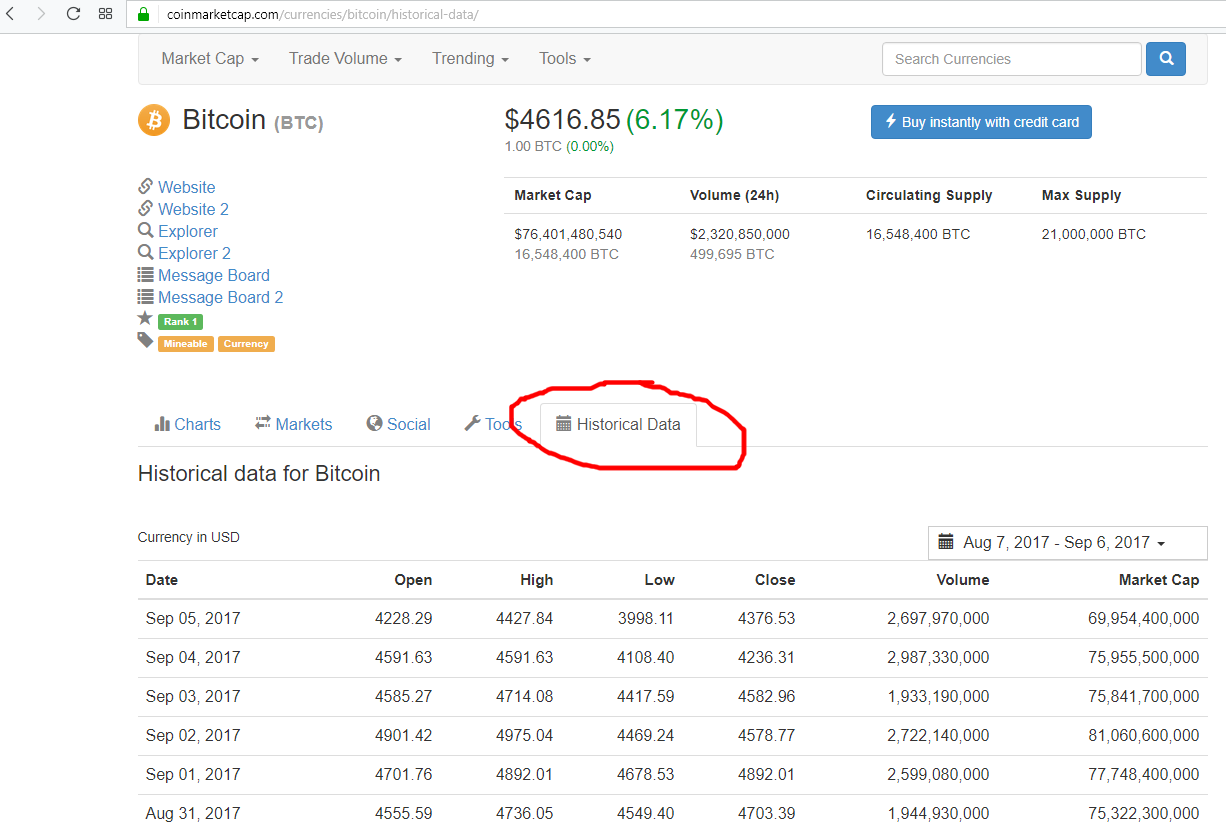
Task: Click the list icon next to Message Board
Action: (x=145, y=275)
